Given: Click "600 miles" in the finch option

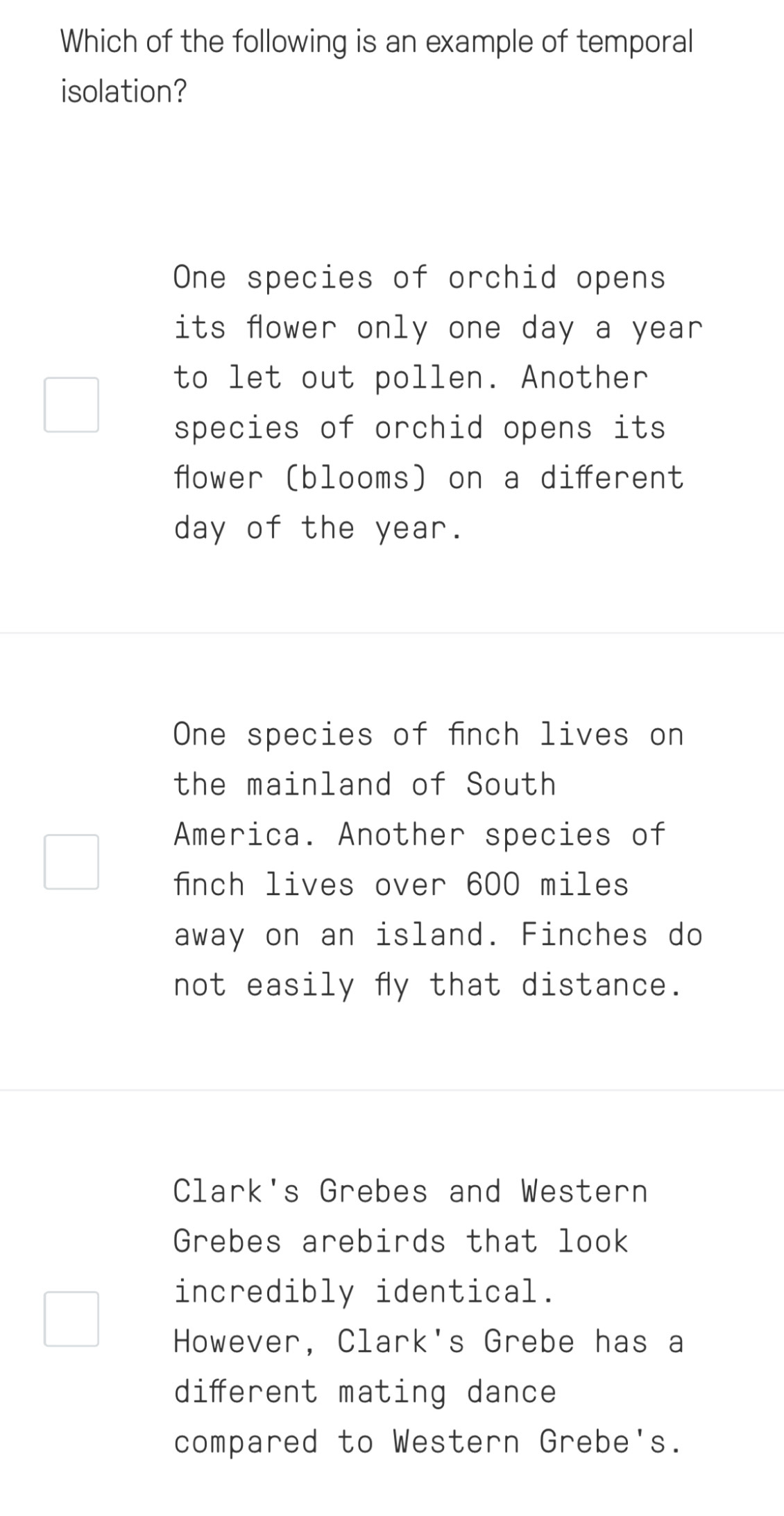Looking at the screenshot, I should click(547, 885).
